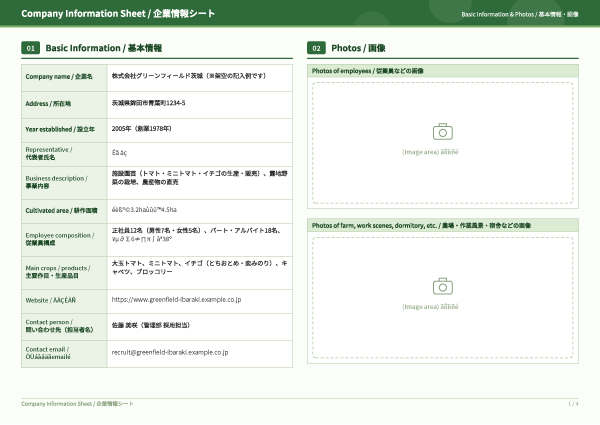Screen dimensions: 600x425
Task: Select the 'Company name' row label
Action: click(x=59, y=77)
